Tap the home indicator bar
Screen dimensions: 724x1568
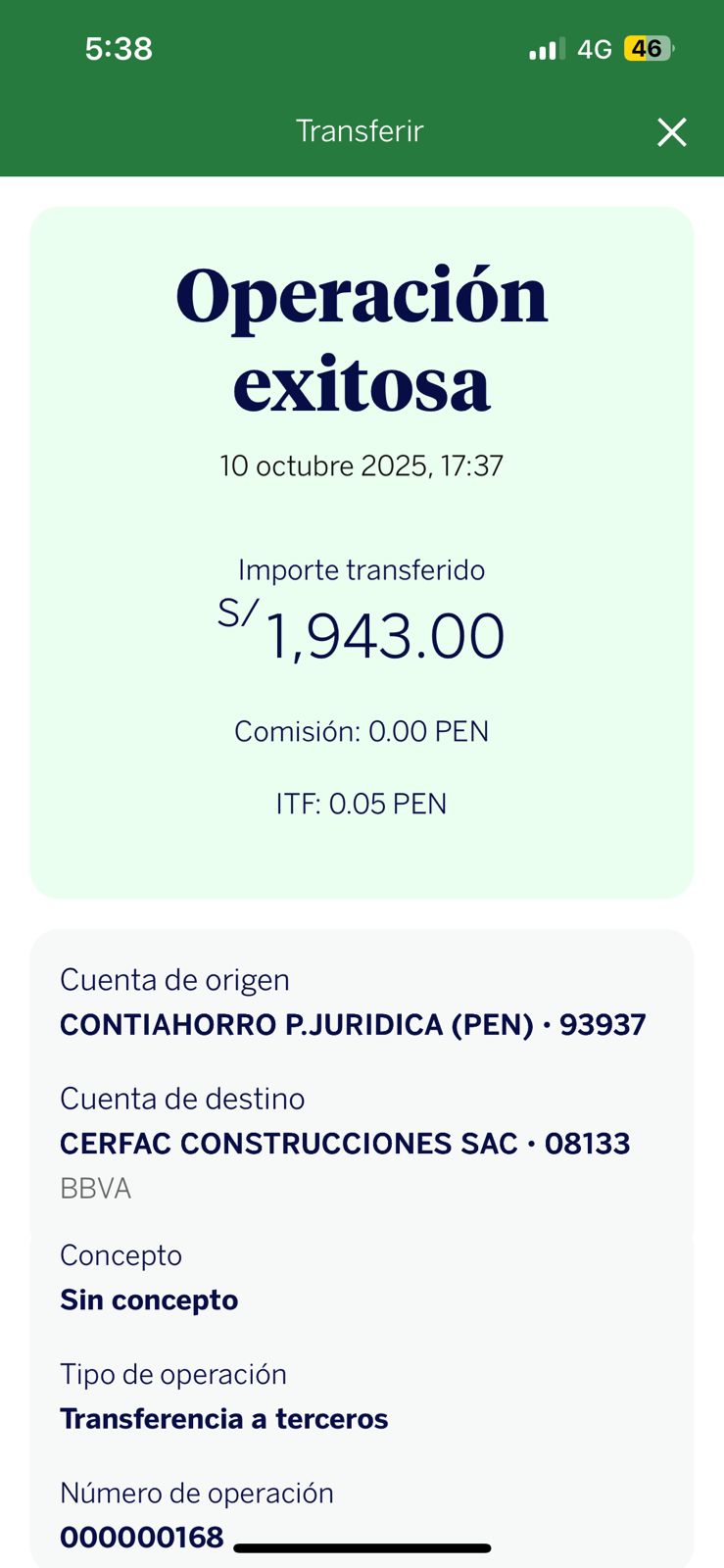coord(362,1548)
